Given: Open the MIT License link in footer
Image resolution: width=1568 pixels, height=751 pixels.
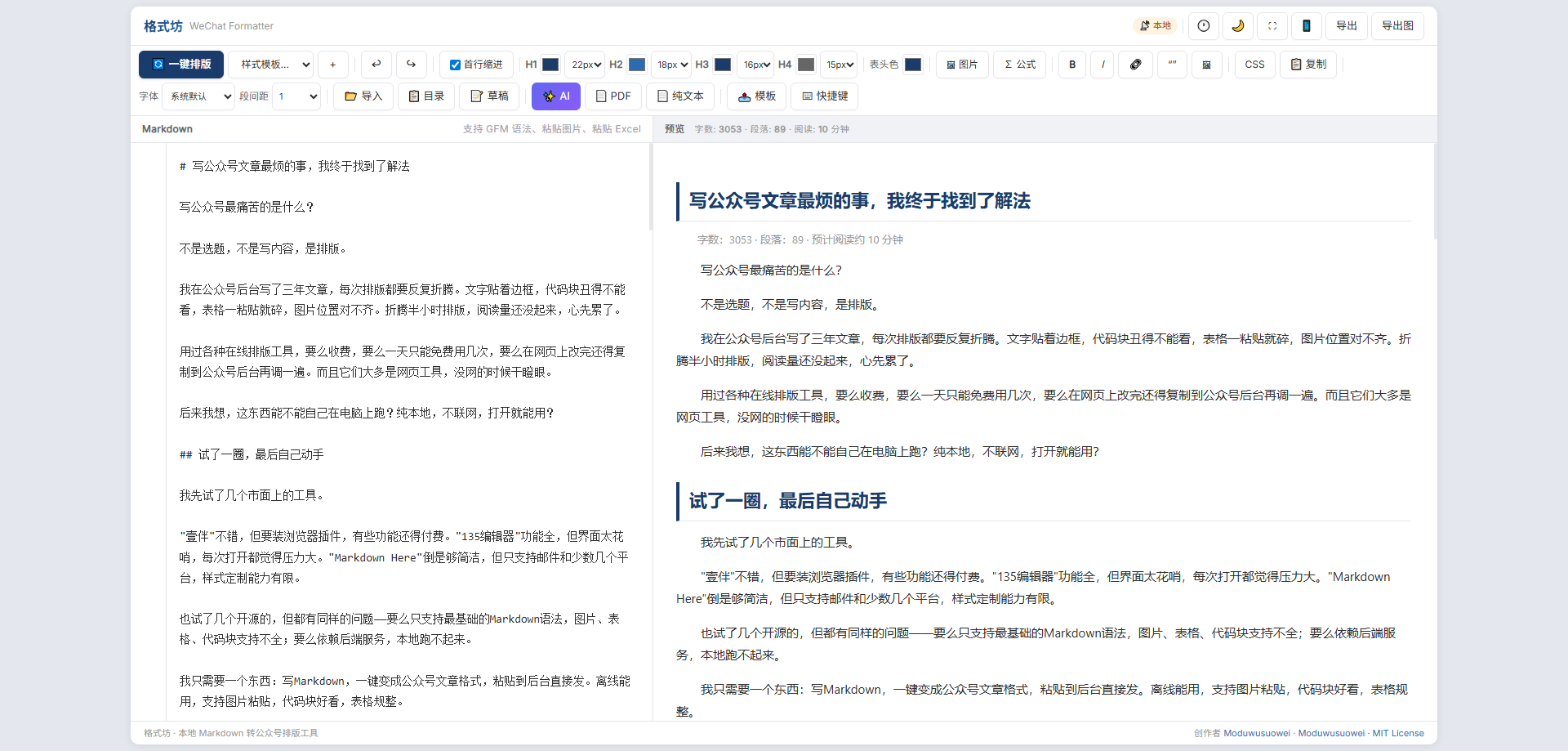Looking at the screenshot, I should pyautogui.click(x=1398, y=733).
